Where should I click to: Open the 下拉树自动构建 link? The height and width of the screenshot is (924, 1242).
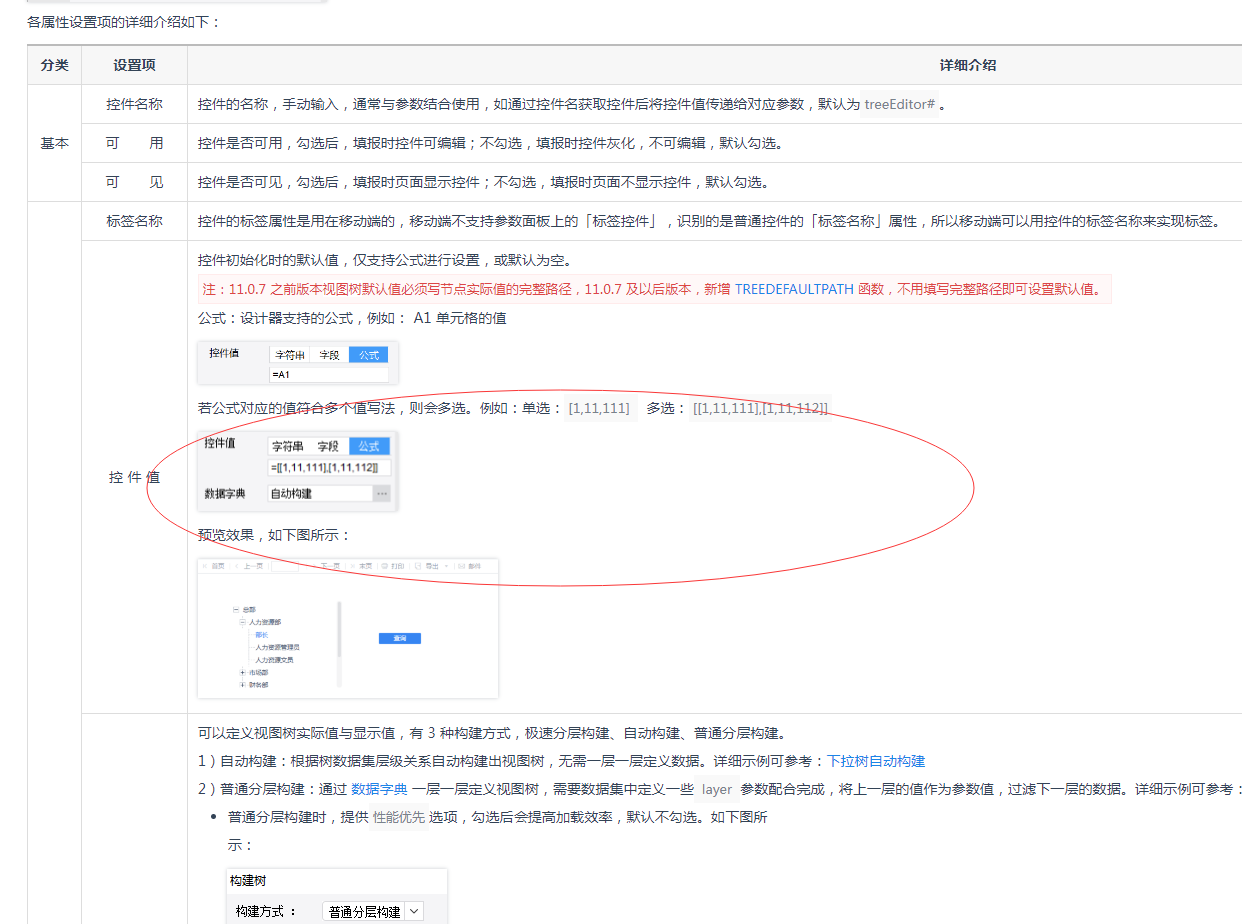875,761
